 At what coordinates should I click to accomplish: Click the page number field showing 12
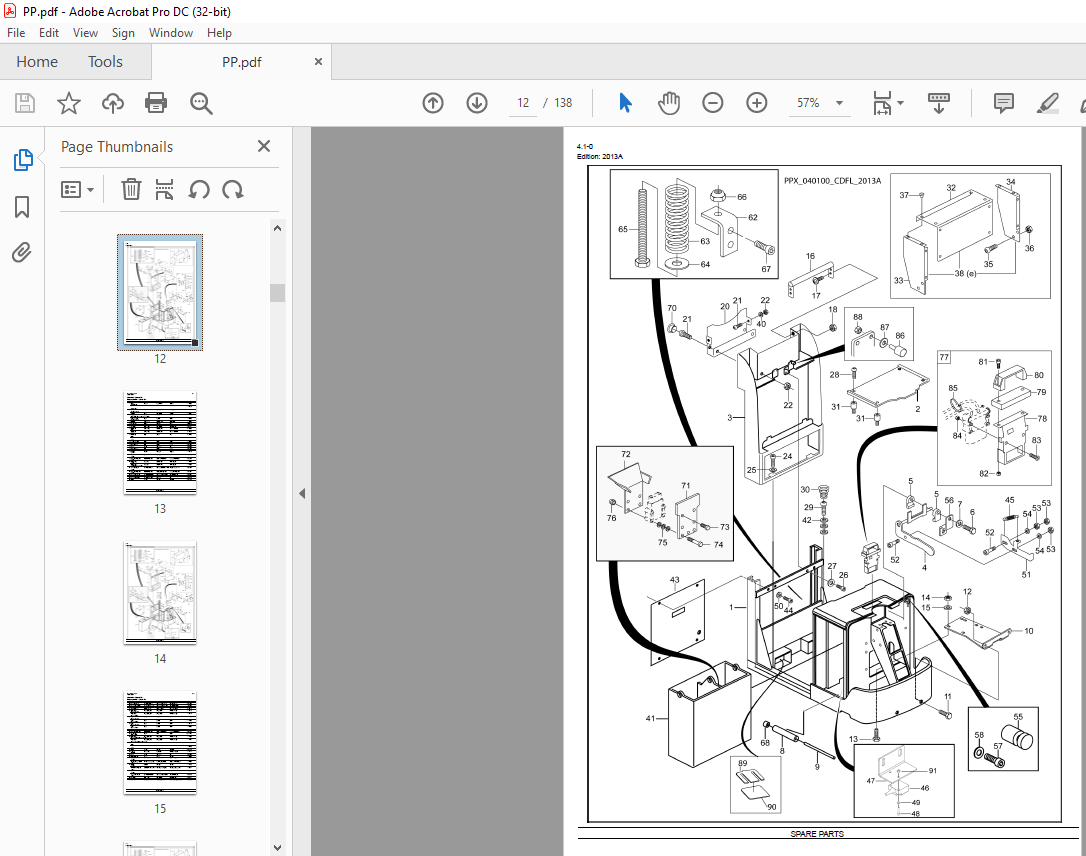tap(523, 103)
